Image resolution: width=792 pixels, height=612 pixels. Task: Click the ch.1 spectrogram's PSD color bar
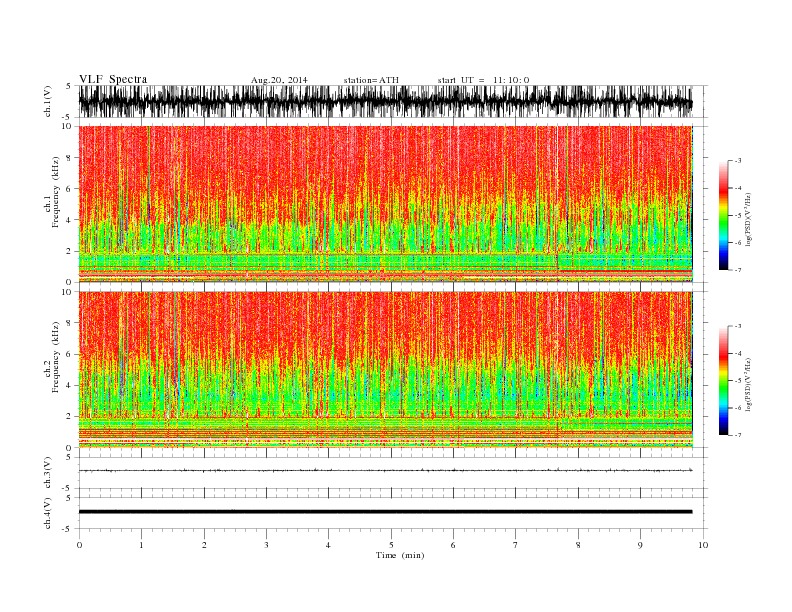723,215
